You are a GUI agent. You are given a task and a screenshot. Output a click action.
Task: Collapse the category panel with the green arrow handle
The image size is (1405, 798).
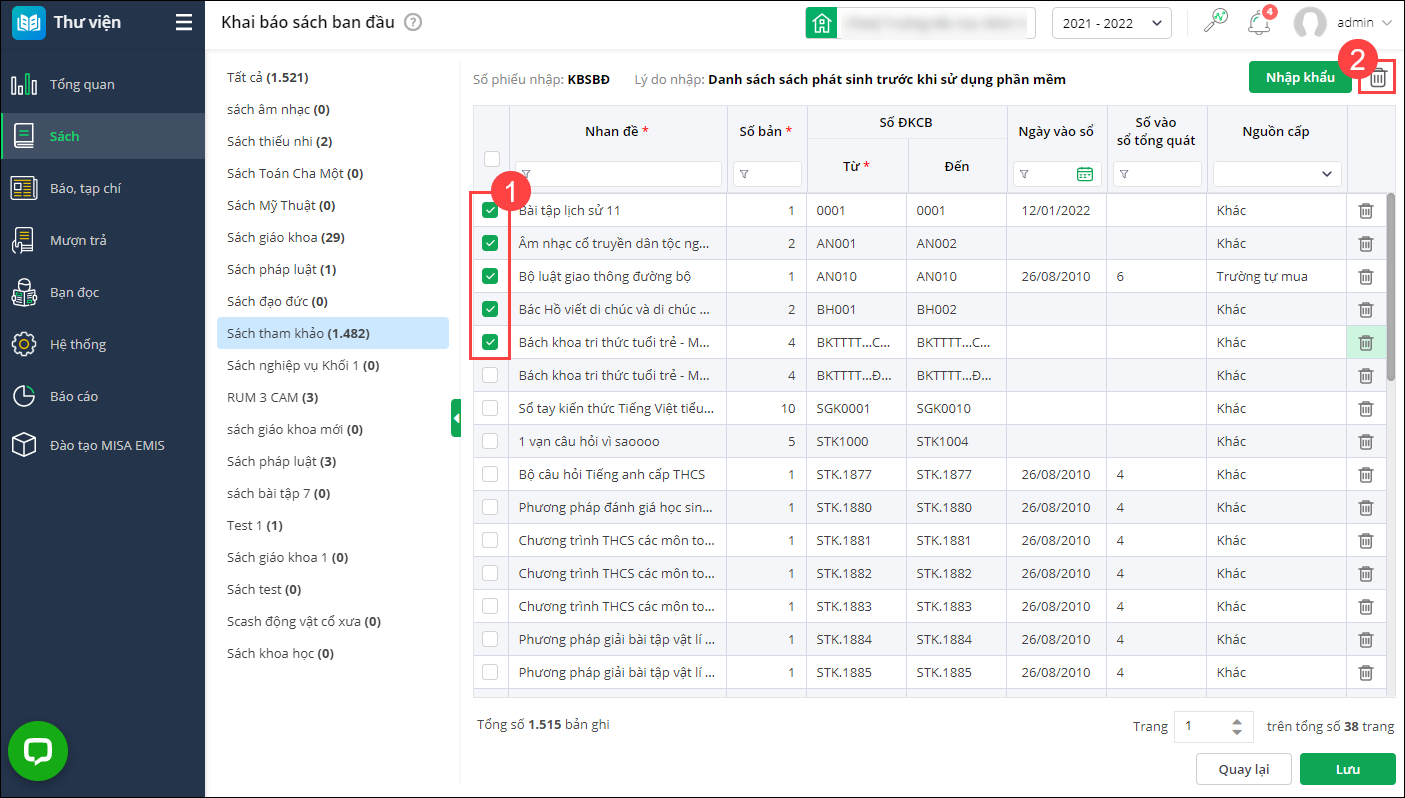tap(456, 418)
